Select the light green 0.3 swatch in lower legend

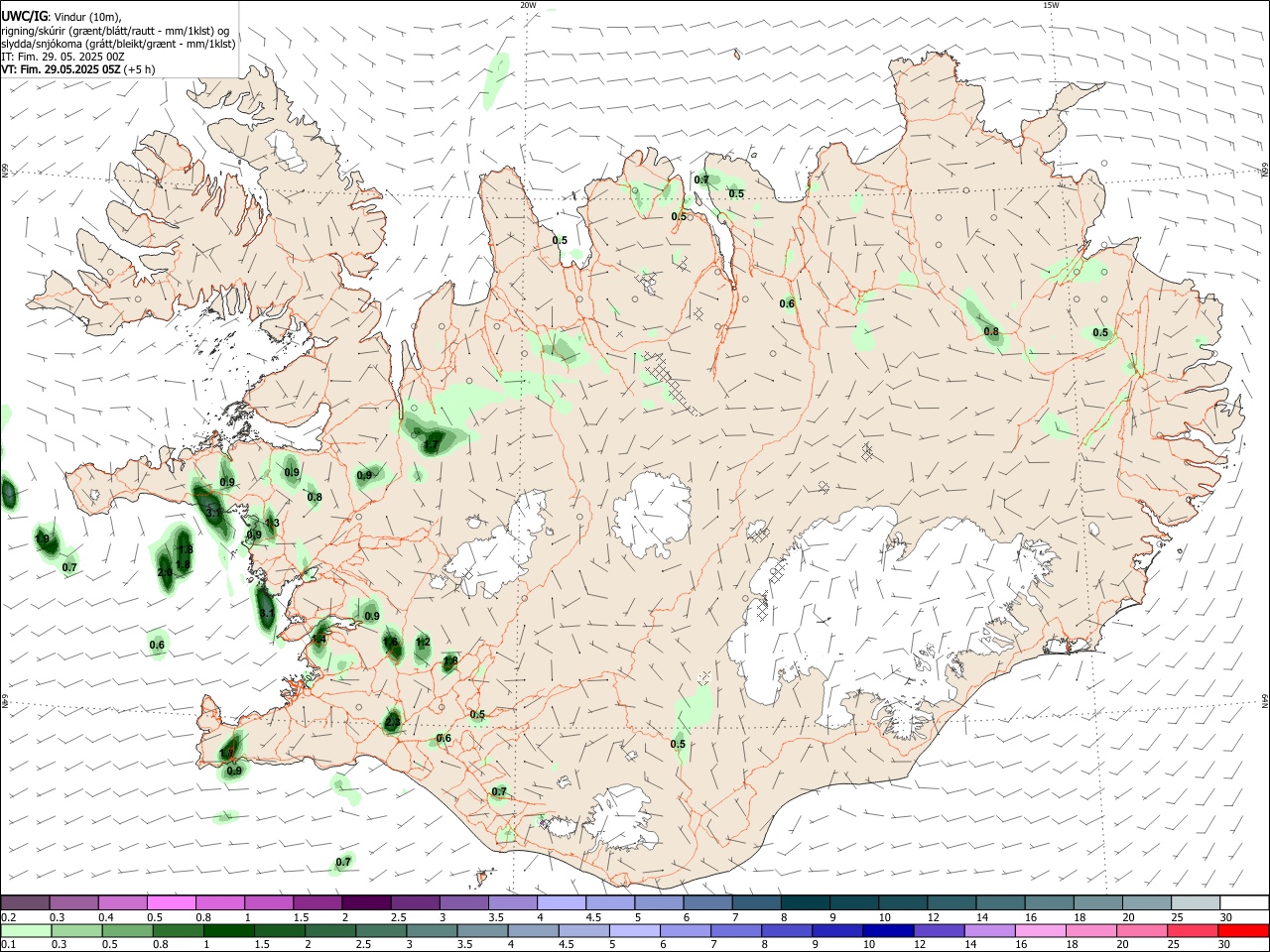pos(76,930)
